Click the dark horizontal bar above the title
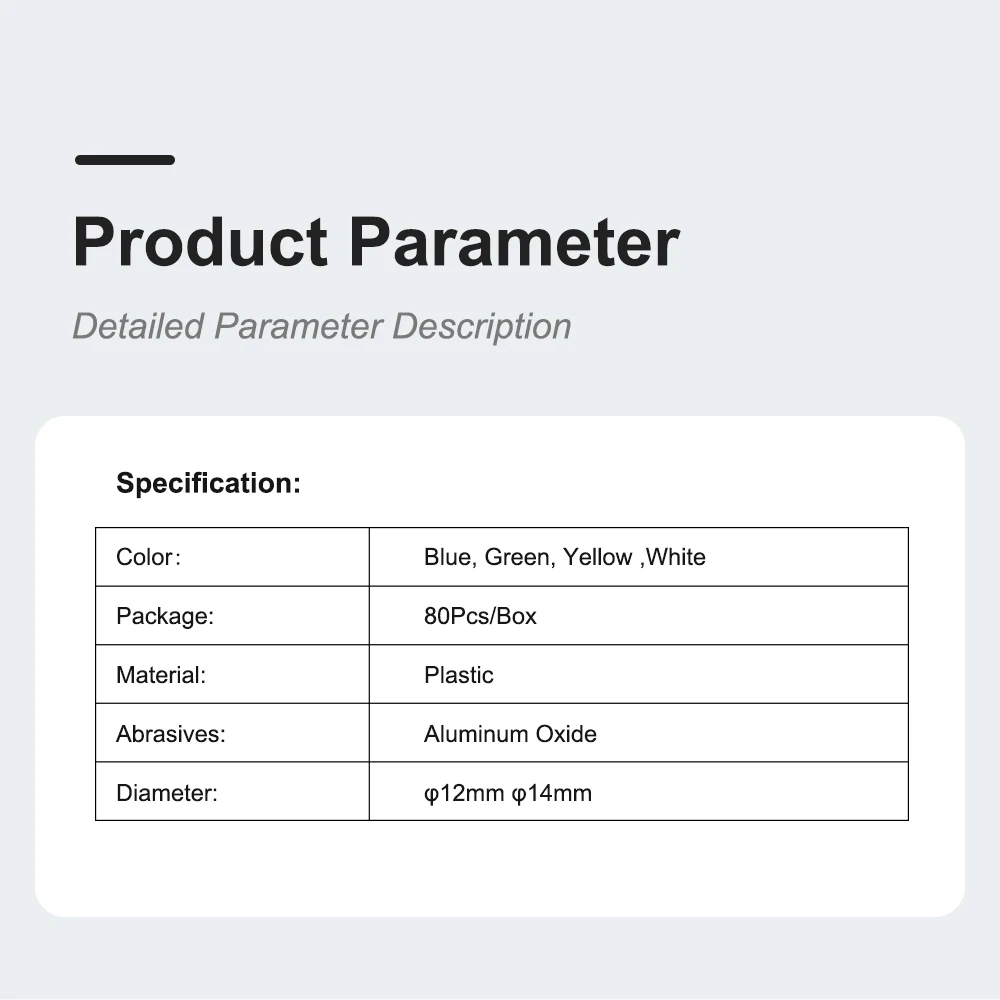1000x1000 pixels. [x=125, y=160]
